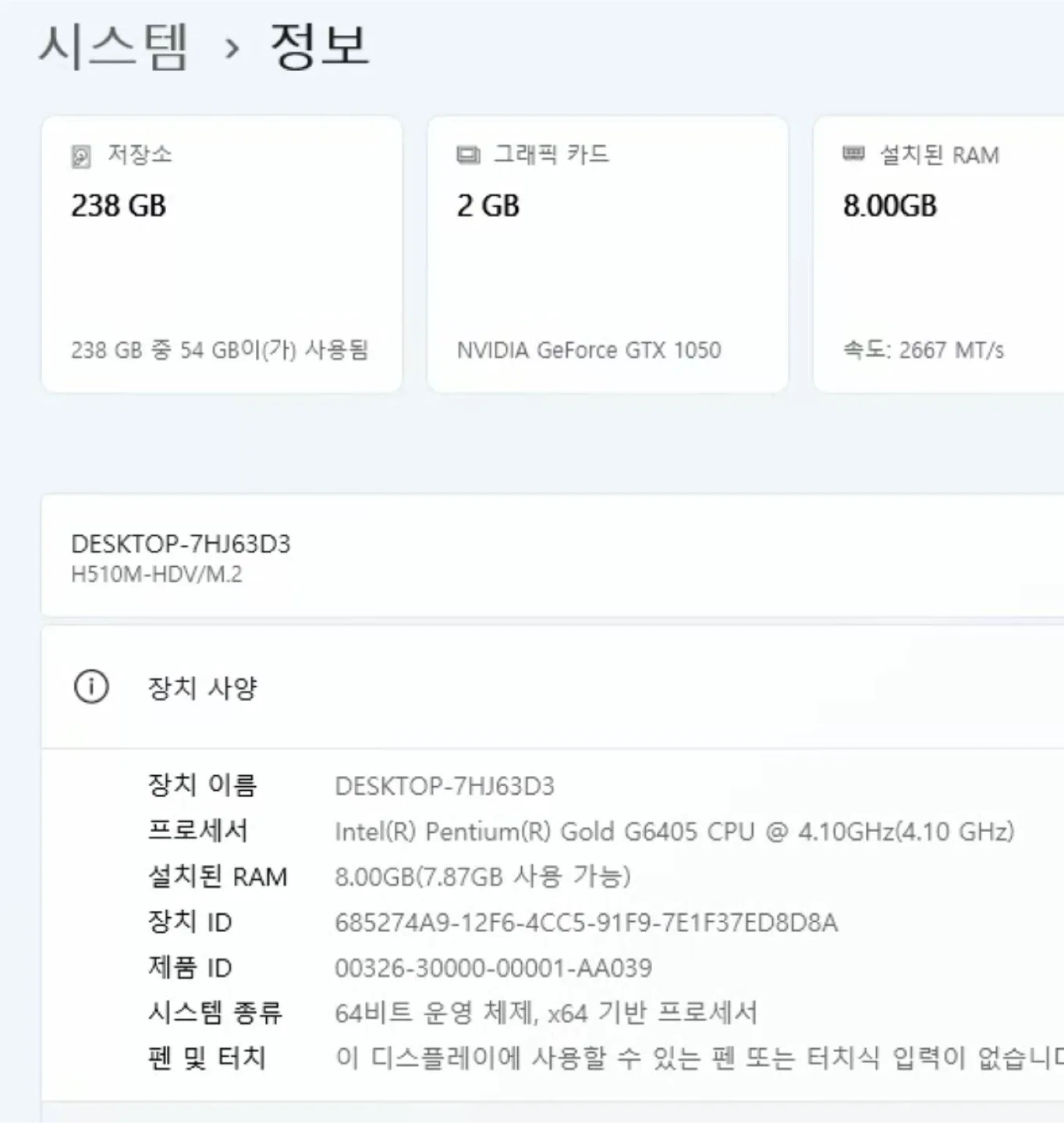1064x1123 pixels.
Task: Collapse the DESKTOP-7HJ63D3 header panel
Action: pos(546,555)
